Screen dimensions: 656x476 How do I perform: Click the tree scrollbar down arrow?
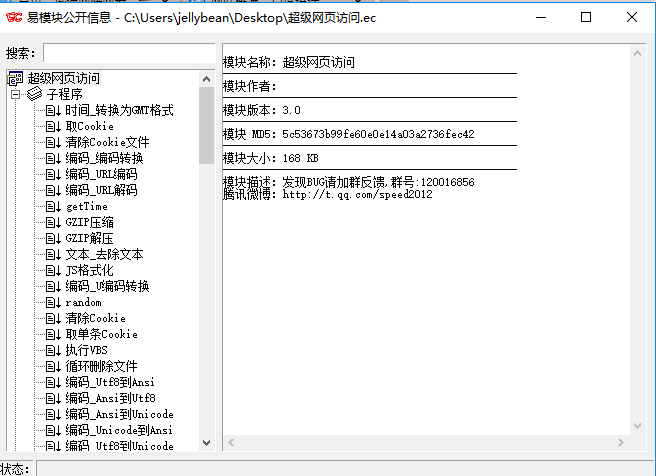click(206, 443)
